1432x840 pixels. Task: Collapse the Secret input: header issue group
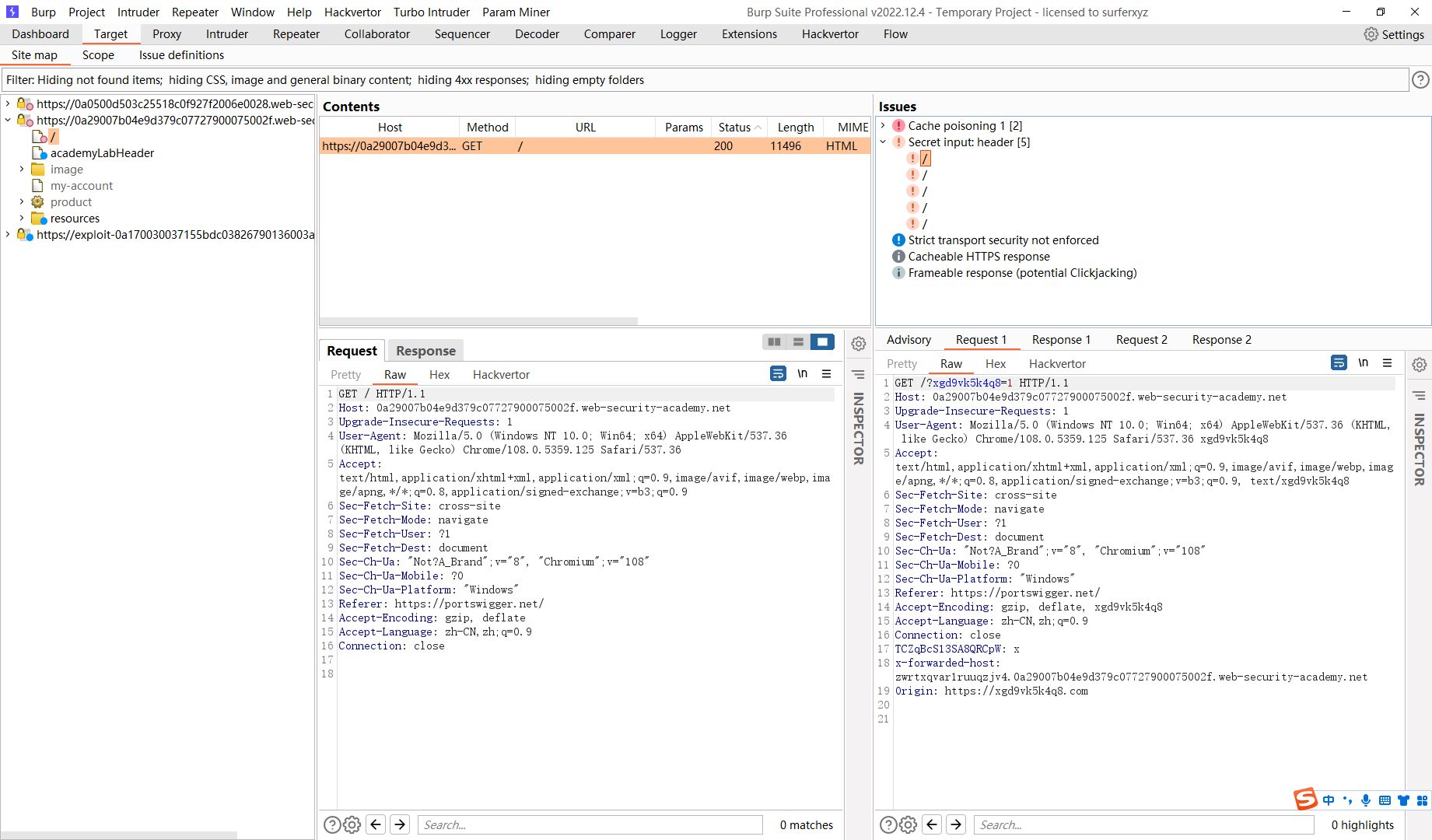[x=883, y=142]
